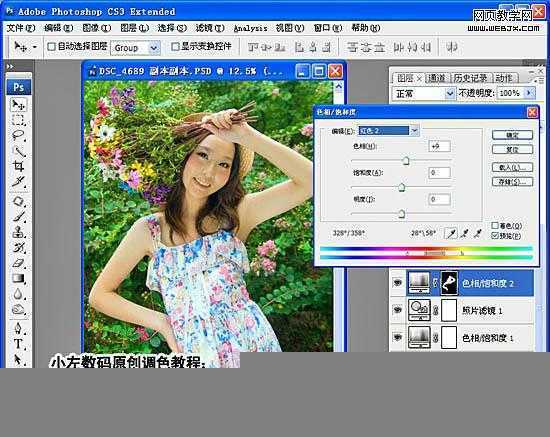The height and width of the screenshot is (437, 550).
Task: Hide the 照片滤镜 1 layer
Action: 397,310
